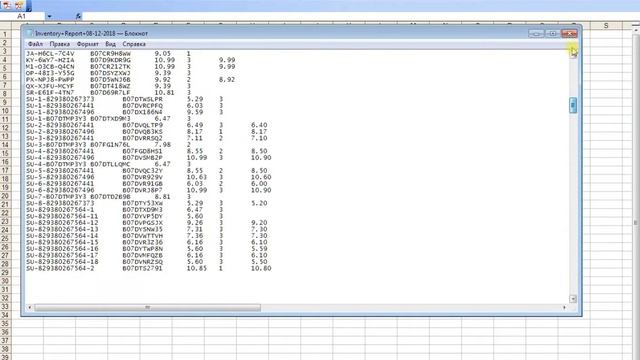Click the text B07FG1N76L
Screen dimensions: 640x360
click(111, 145)
